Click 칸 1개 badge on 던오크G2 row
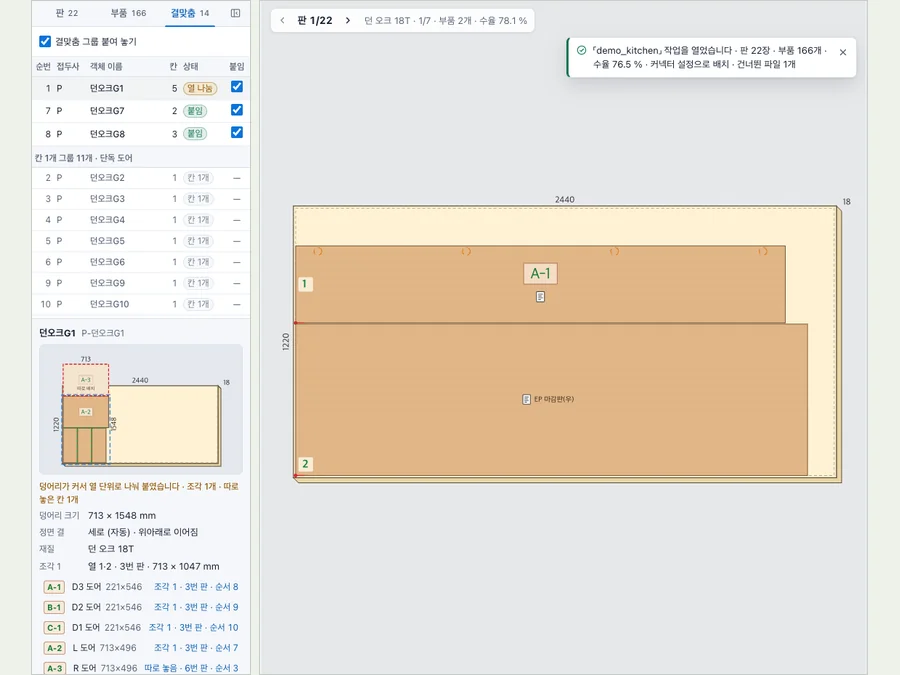Image resolution: width=900 pixels, height=675 pixels. pyautogui.click(x=199, y=178)
